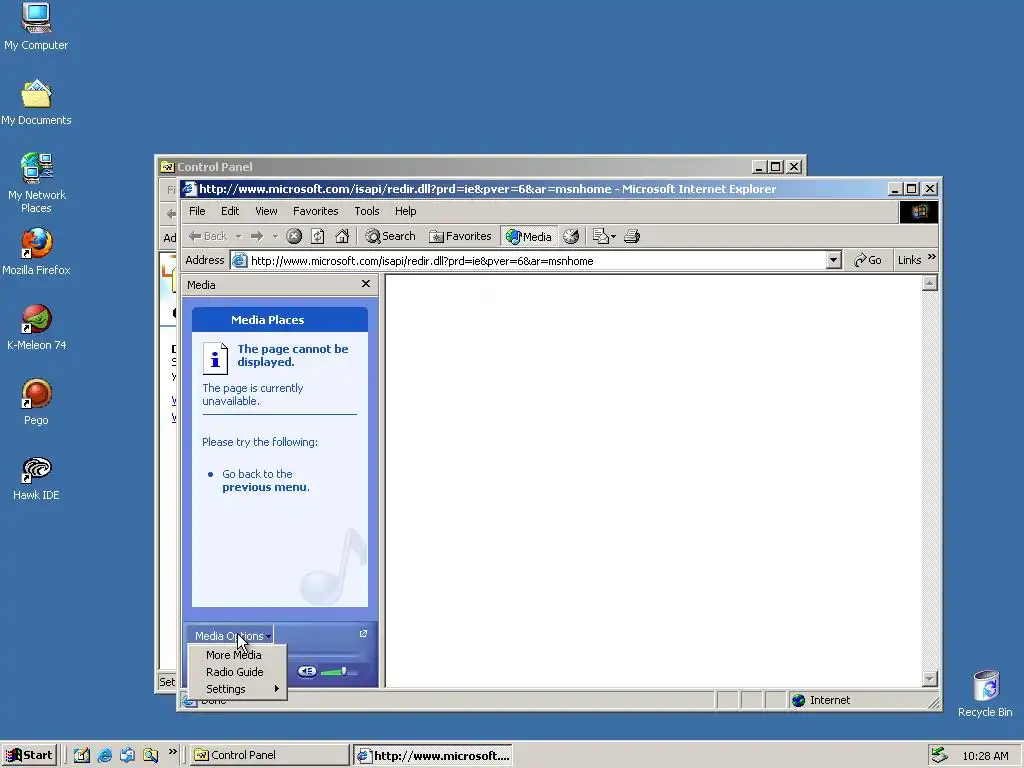The image size is (1024, 768).
Task: Select the My Network Places desktop icon
Action: point(36,183)
